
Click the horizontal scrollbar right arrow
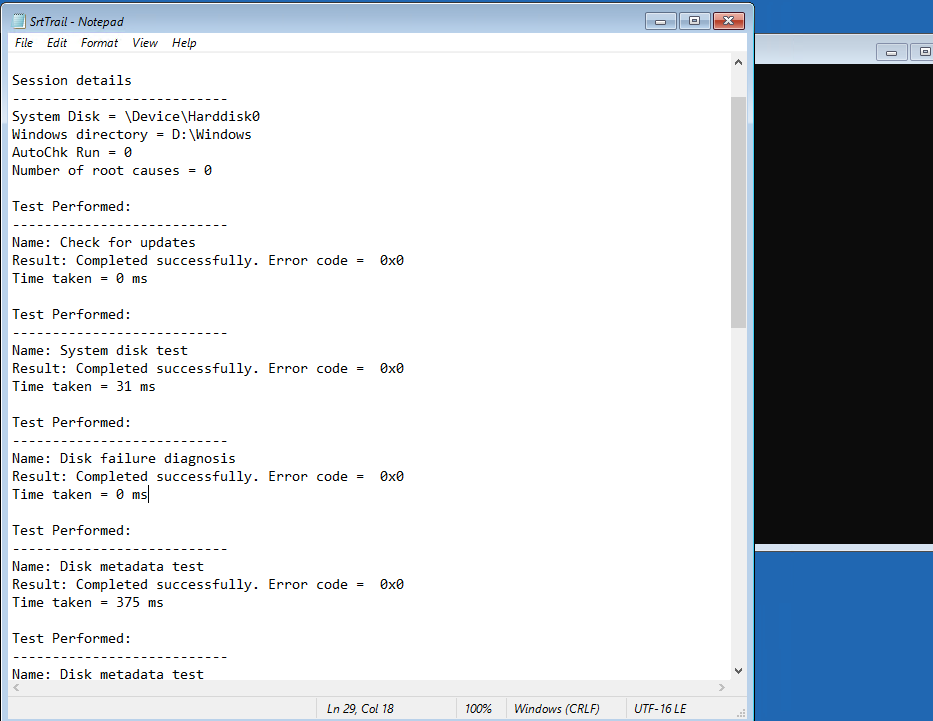[x=722, y=687]
